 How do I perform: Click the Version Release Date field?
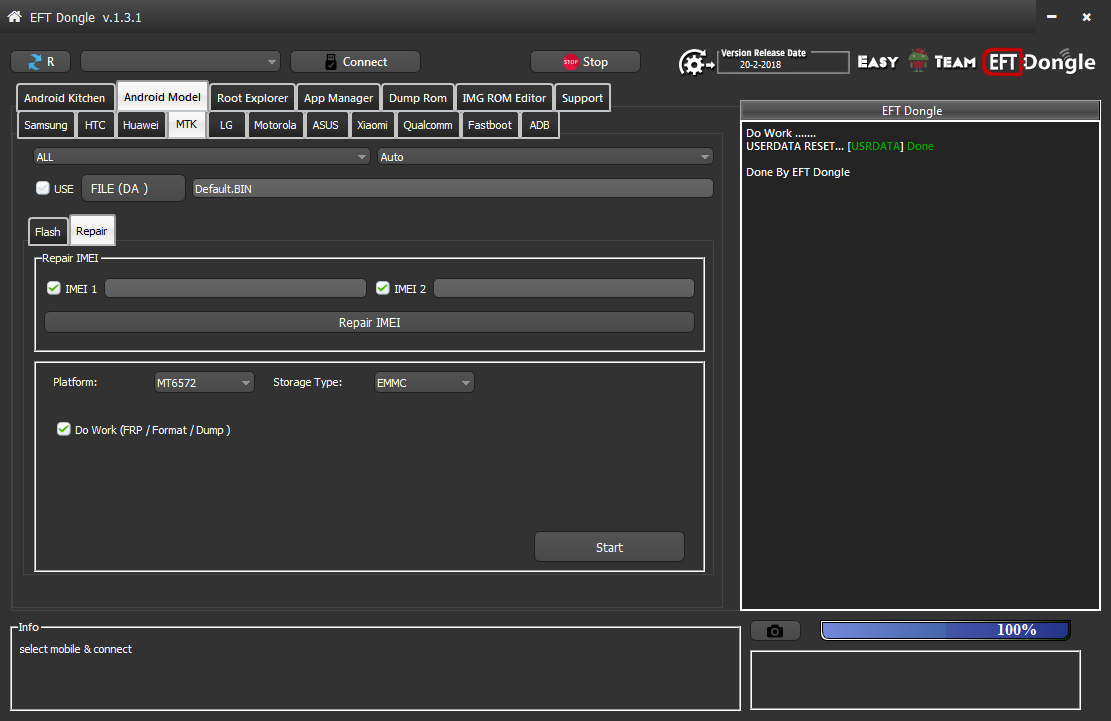(x=783, y=62)
